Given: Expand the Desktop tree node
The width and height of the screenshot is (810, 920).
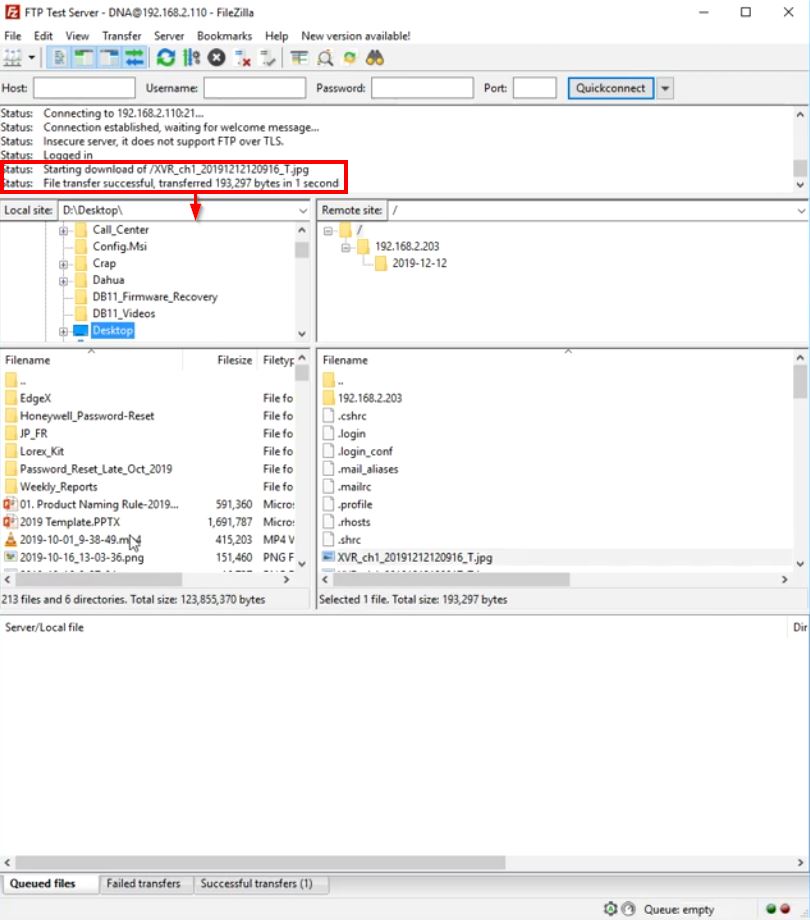Looking at the screenshot, I should pyautogui.click(x=63, y=332).
